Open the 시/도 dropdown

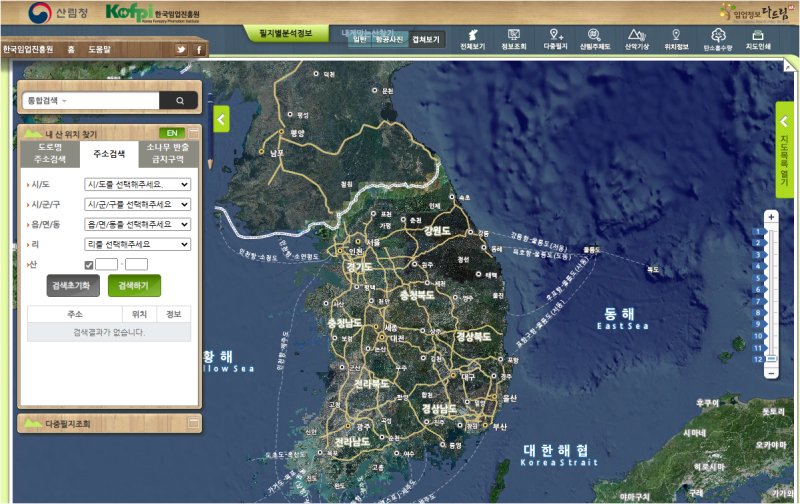pos(137,184)
